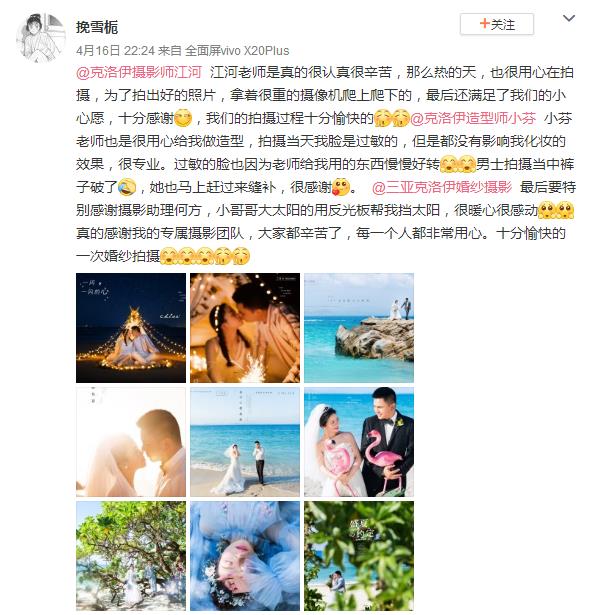Open the couple kissing with sparkler photo
The height and width of the screenshot is (615, 592).
[245, 328]
